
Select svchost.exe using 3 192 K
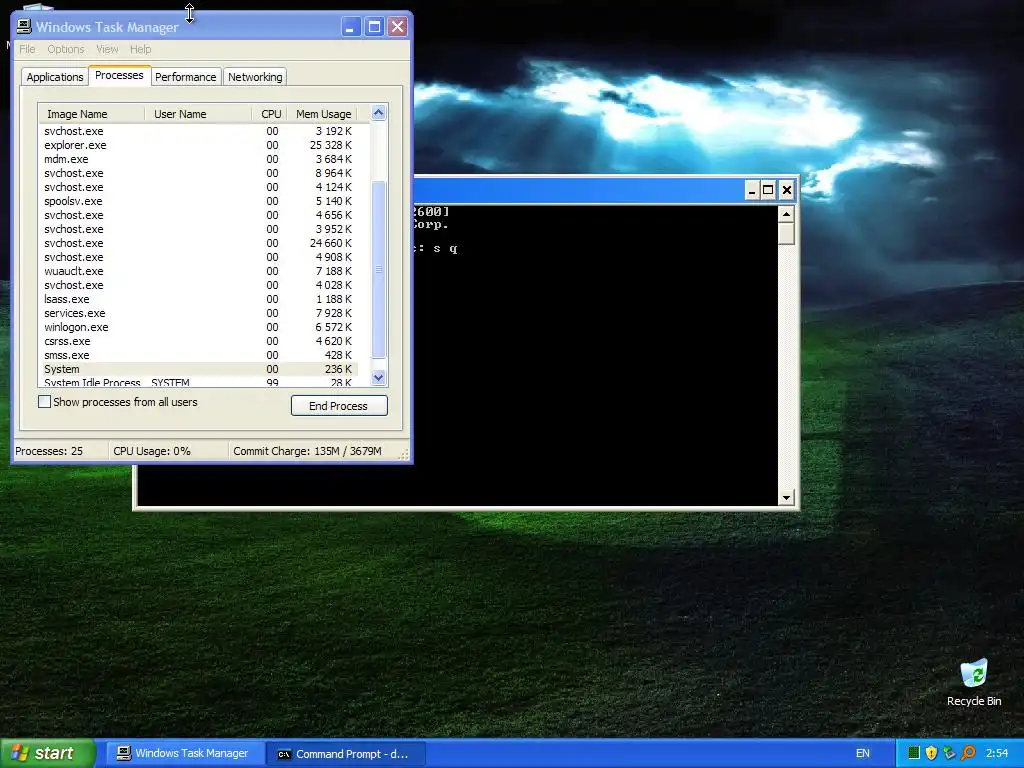(x=198, y=131)
